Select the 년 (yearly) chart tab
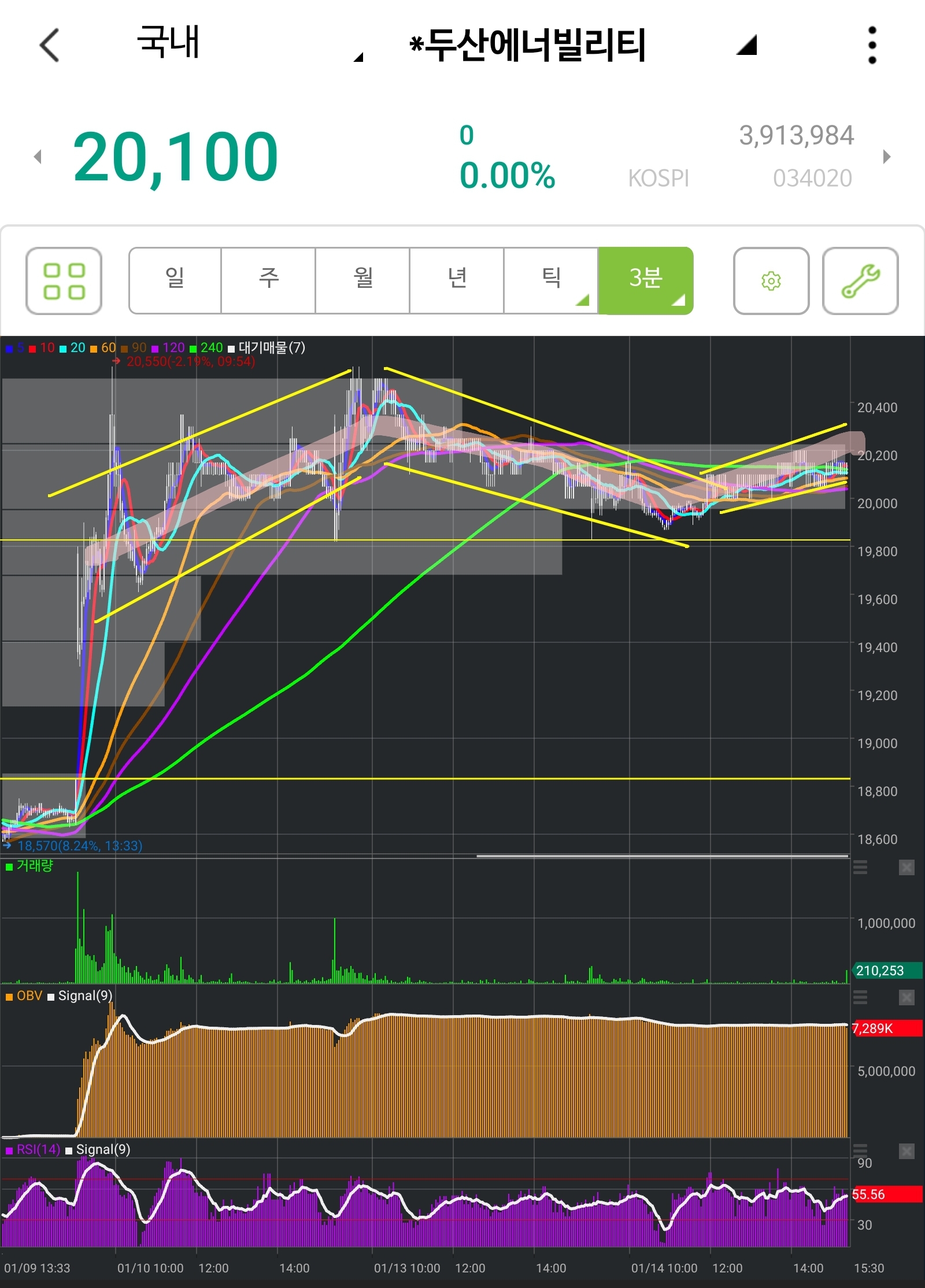This screenshot has width=925, height=1288. (457, 281)
